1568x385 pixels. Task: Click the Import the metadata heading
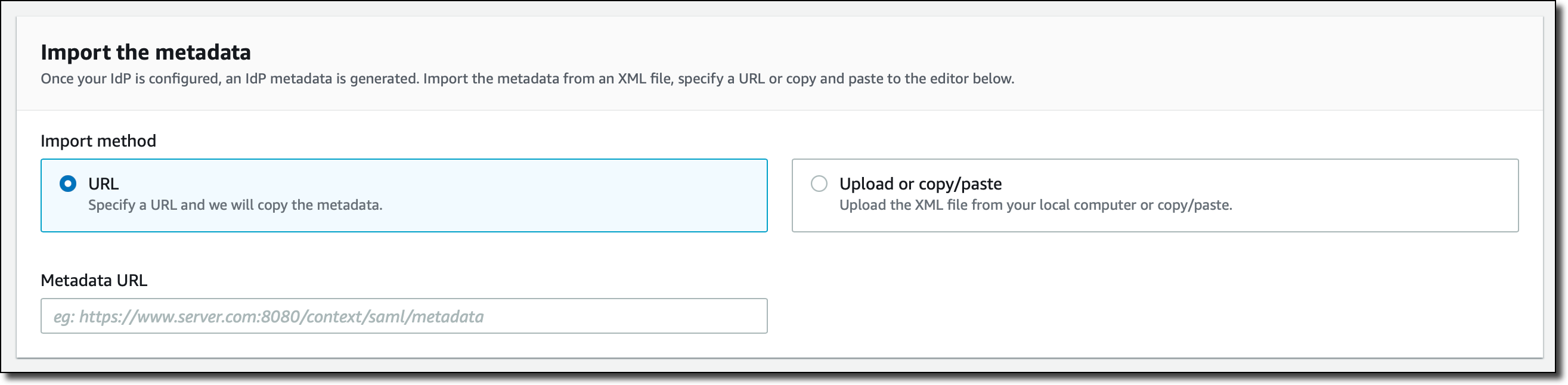145,52
